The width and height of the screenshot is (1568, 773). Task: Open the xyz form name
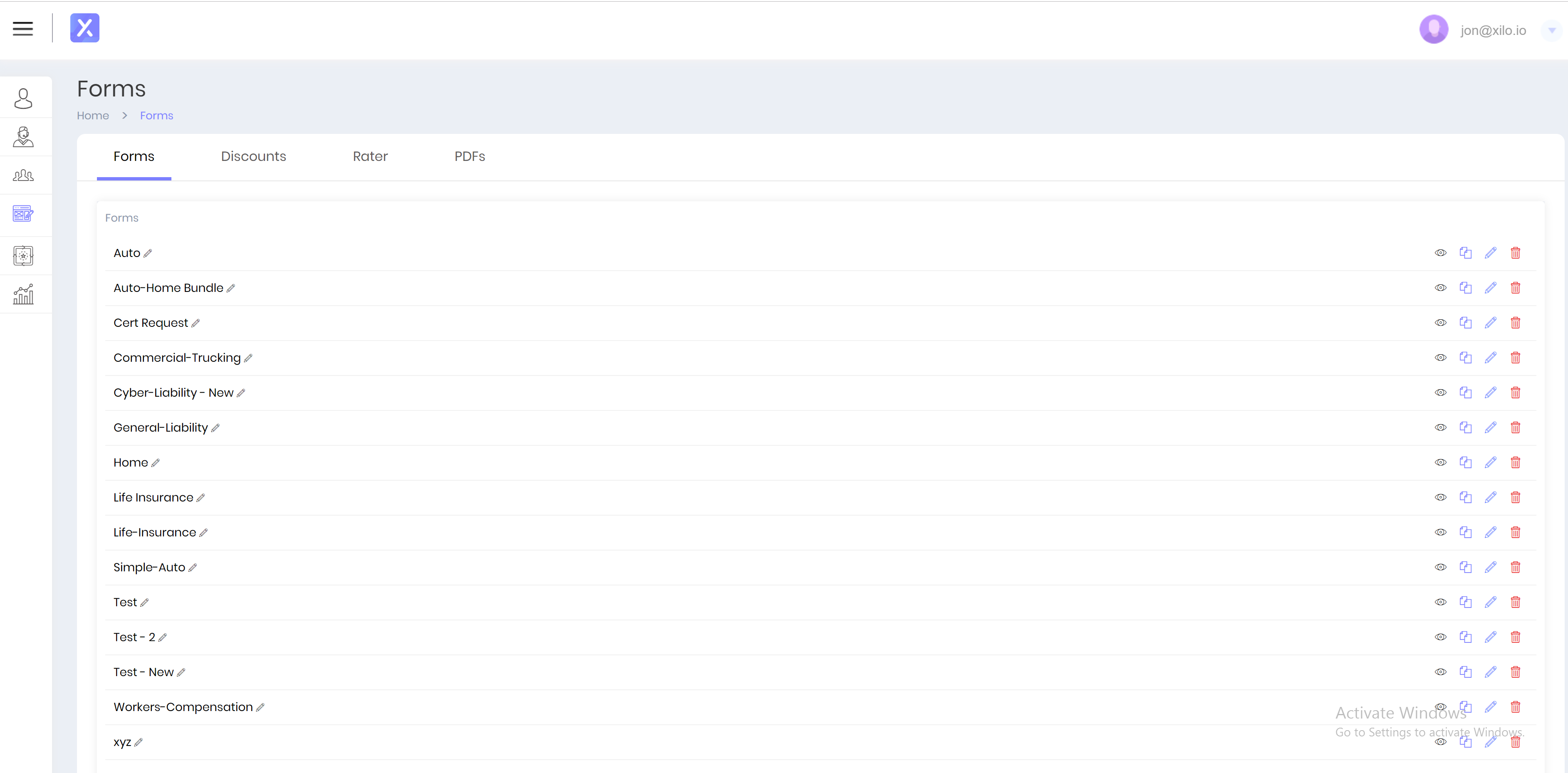coord(122,742)
